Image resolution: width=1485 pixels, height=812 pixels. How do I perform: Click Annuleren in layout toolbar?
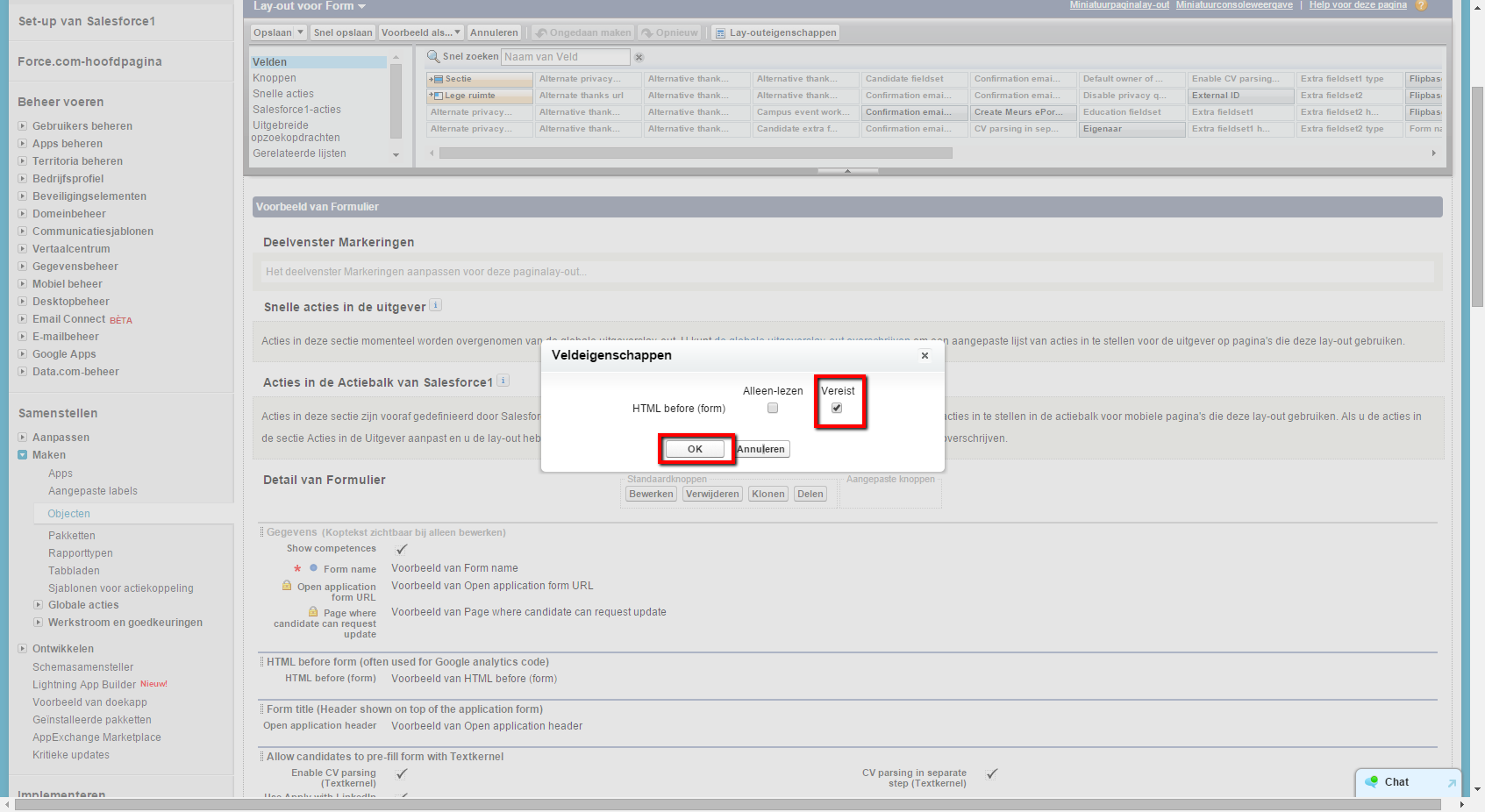(x=494, y=32)
